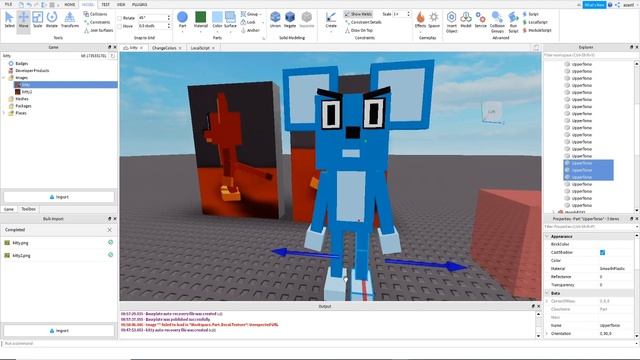Viewport: 640px width, 360px height.
Task: Click the move snap studs field
Action: click(x=152, y=26)
